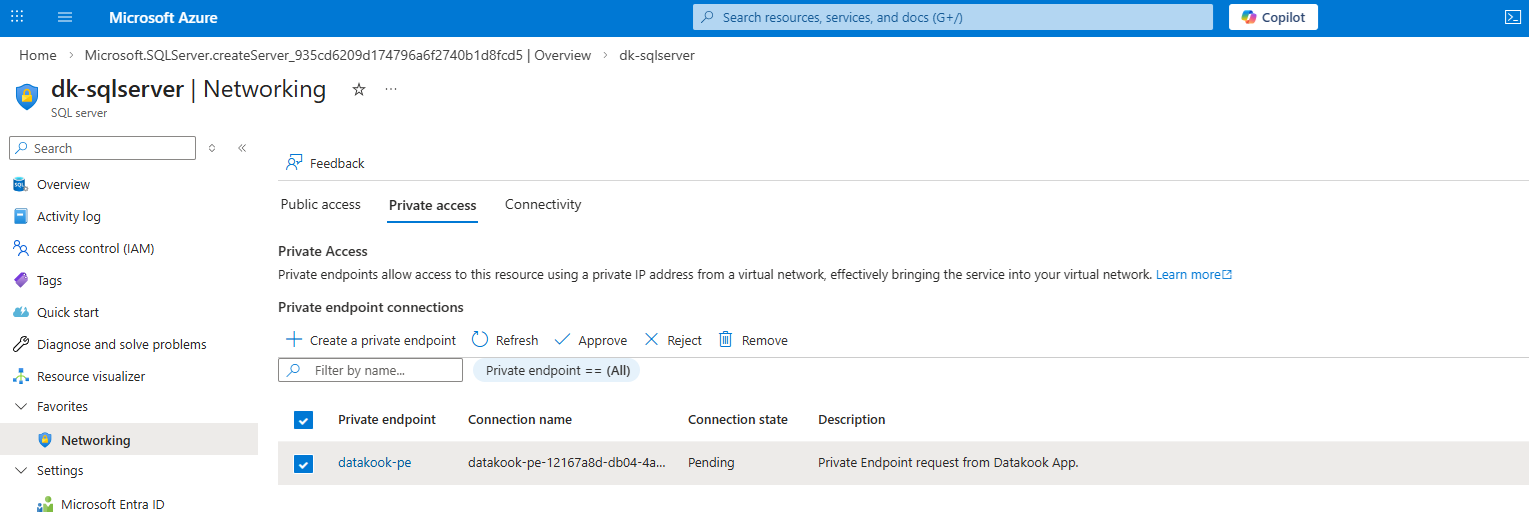Click the Networking shield icon in sidebar
Screen dimensions: 1529x527
[x=44, y=440]
